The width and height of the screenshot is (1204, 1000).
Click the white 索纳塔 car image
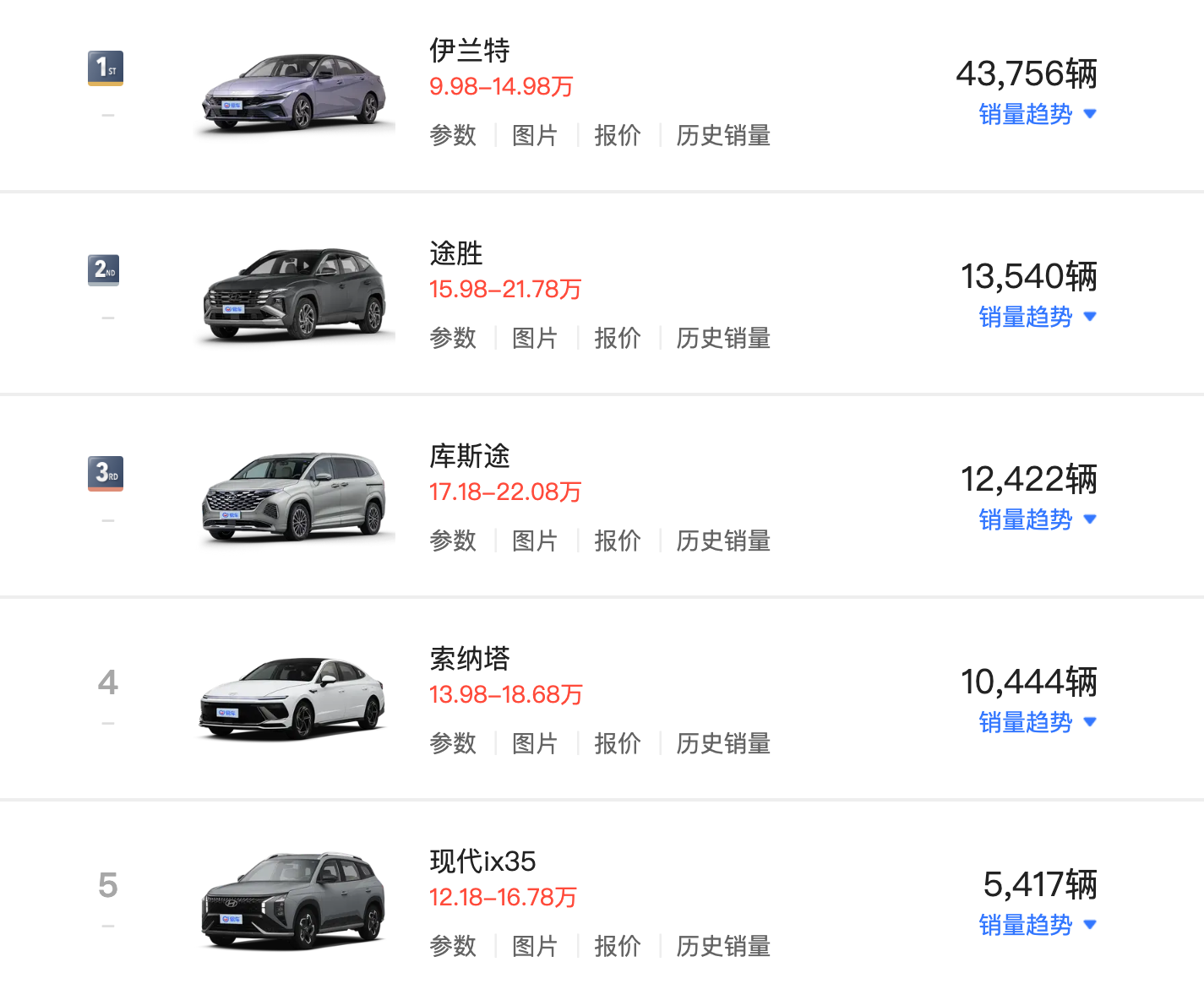294,698
